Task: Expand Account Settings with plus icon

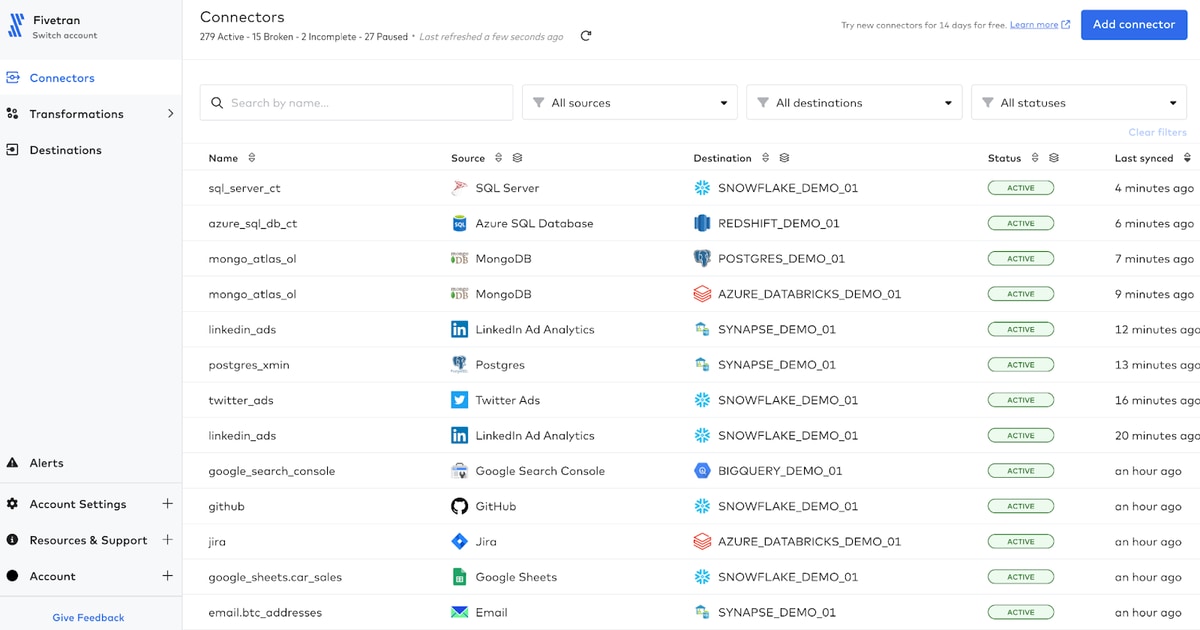Action: tap(167, 504)
